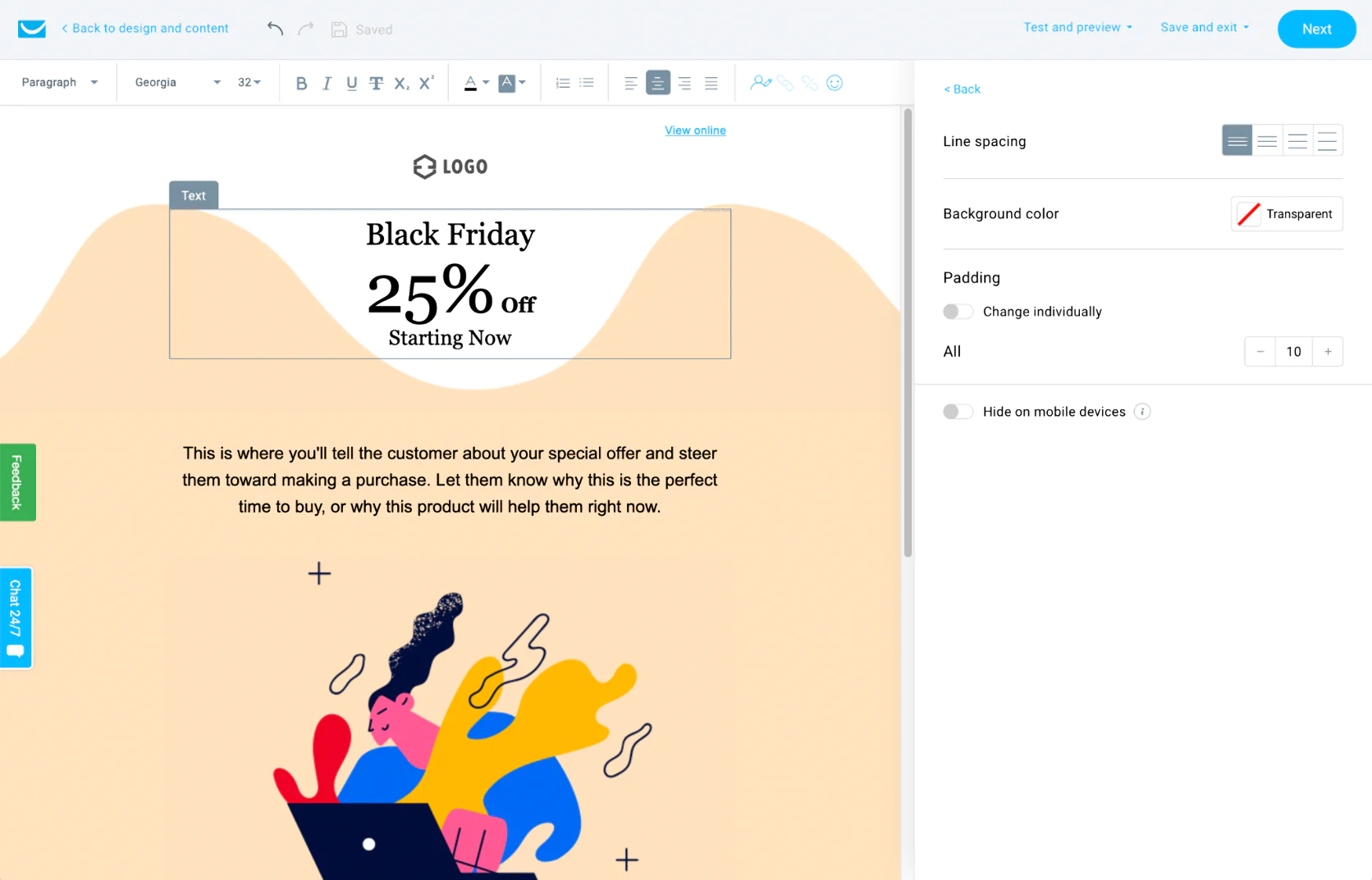Select the widest line spacing option
The image size is (1372, 880).
coord(1327,141)
